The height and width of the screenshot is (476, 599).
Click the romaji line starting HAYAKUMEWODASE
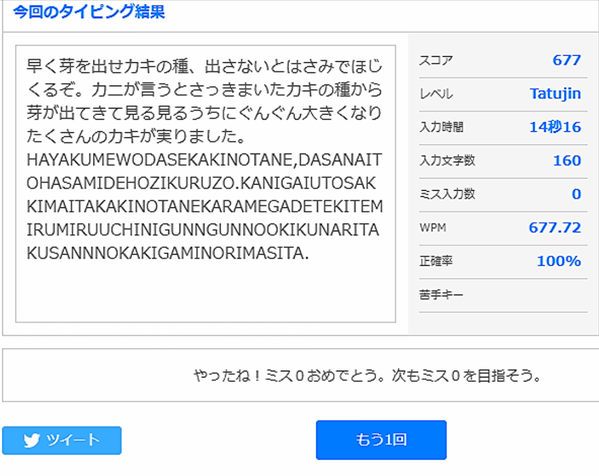(x=204, y=160)
